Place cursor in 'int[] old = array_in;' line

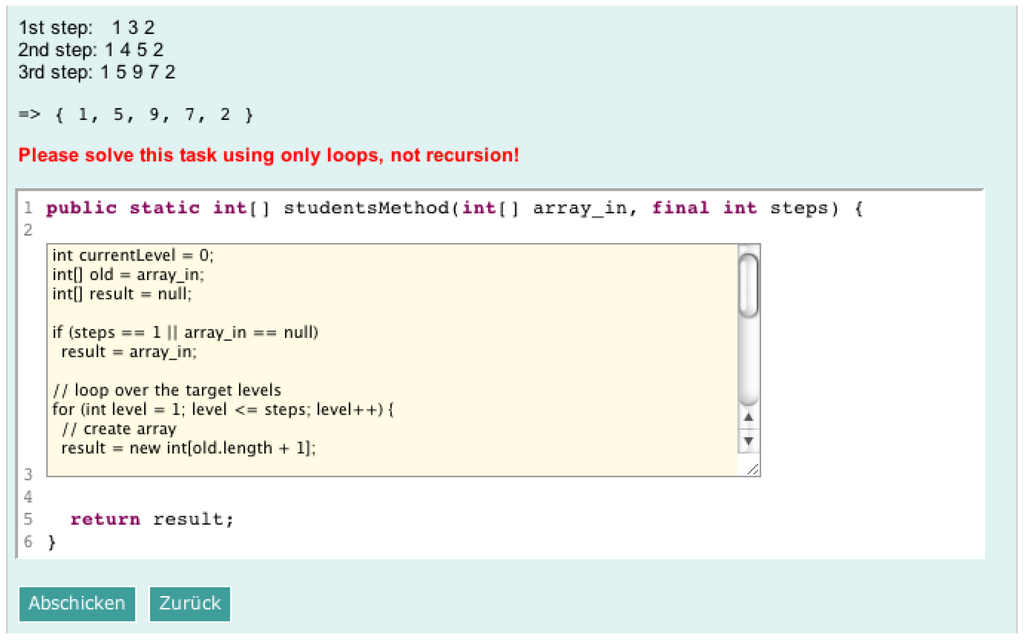(128, 274)
